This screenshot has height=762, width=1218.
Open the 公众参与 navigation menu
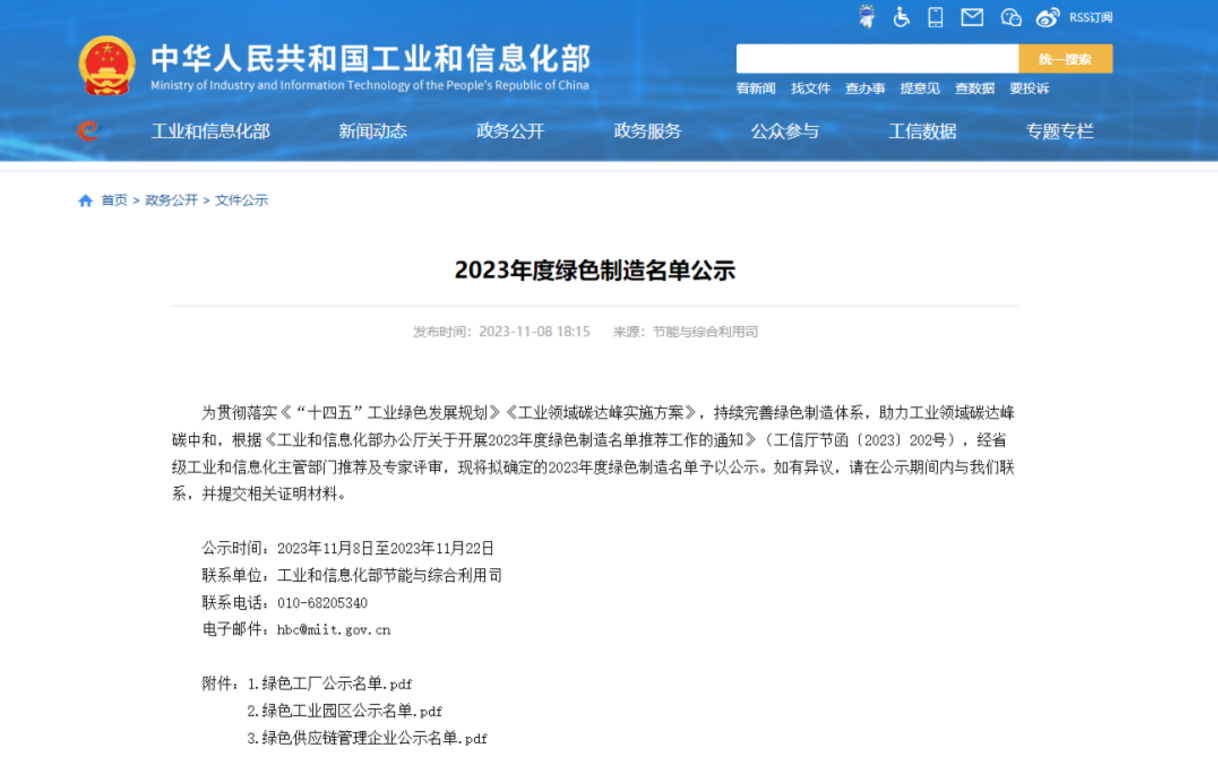click(785, 131)
